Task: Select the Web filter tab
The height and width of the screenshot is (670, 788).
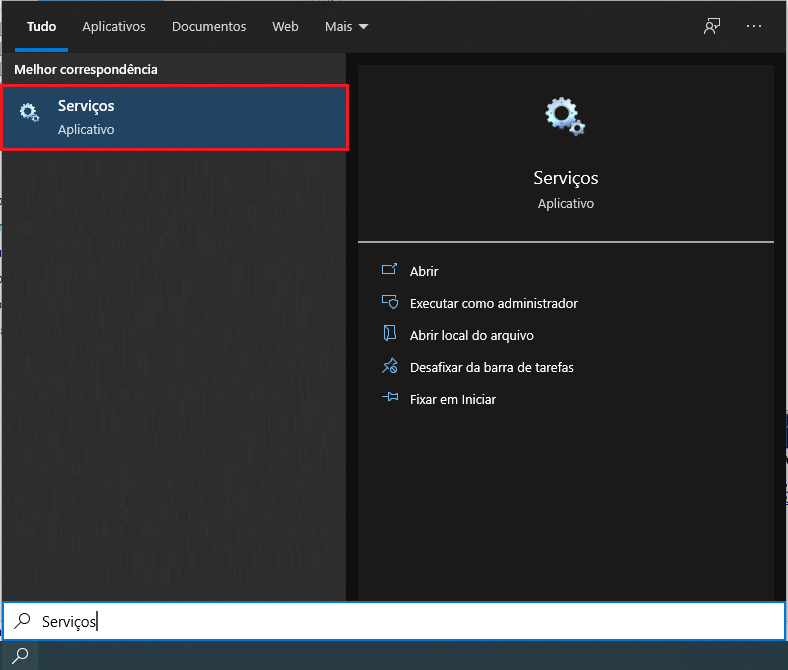Action: coord(285,27)
